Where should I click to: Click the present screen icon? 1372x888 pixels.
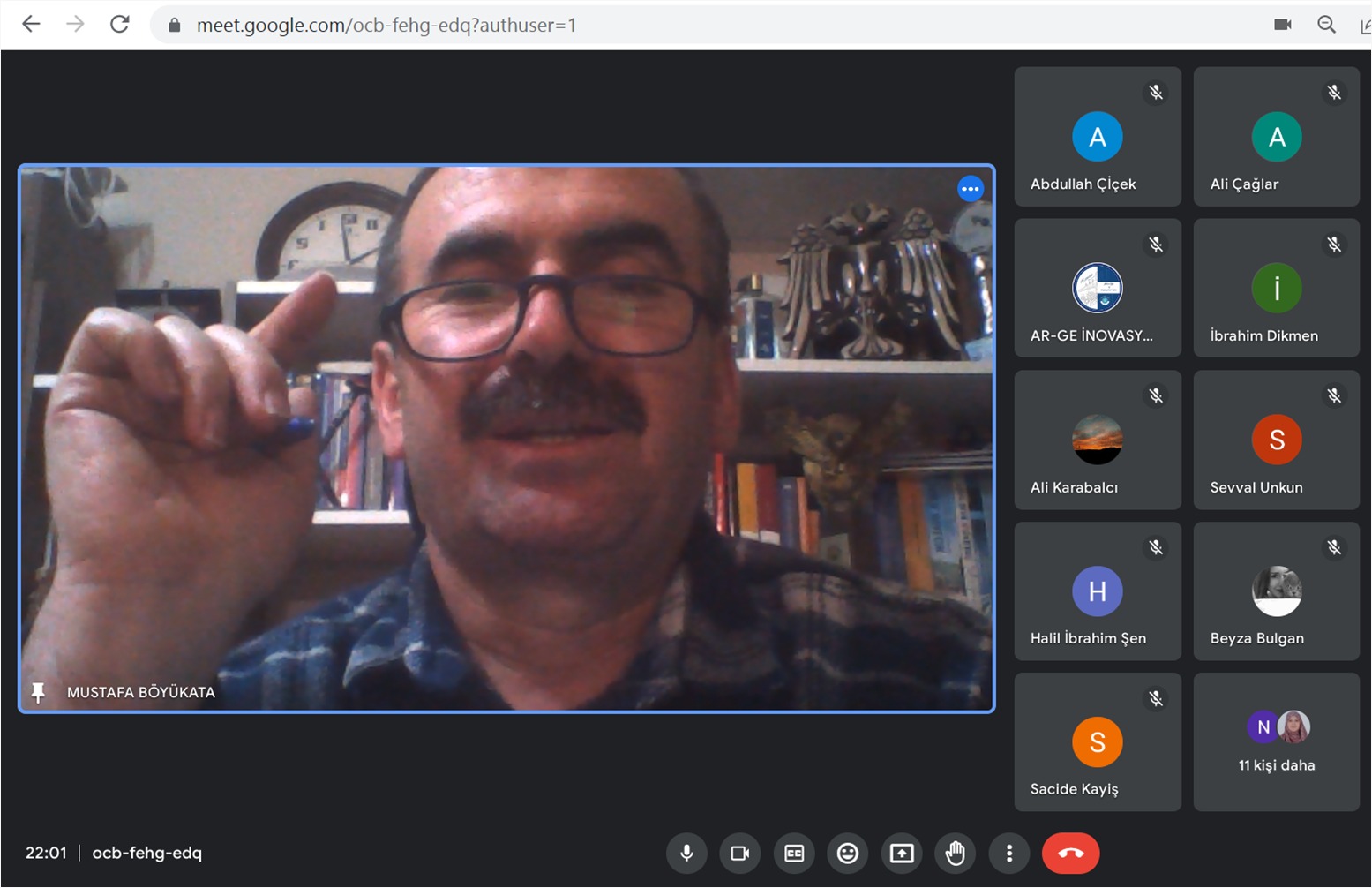pyautogui.click(x=902, y=853)
